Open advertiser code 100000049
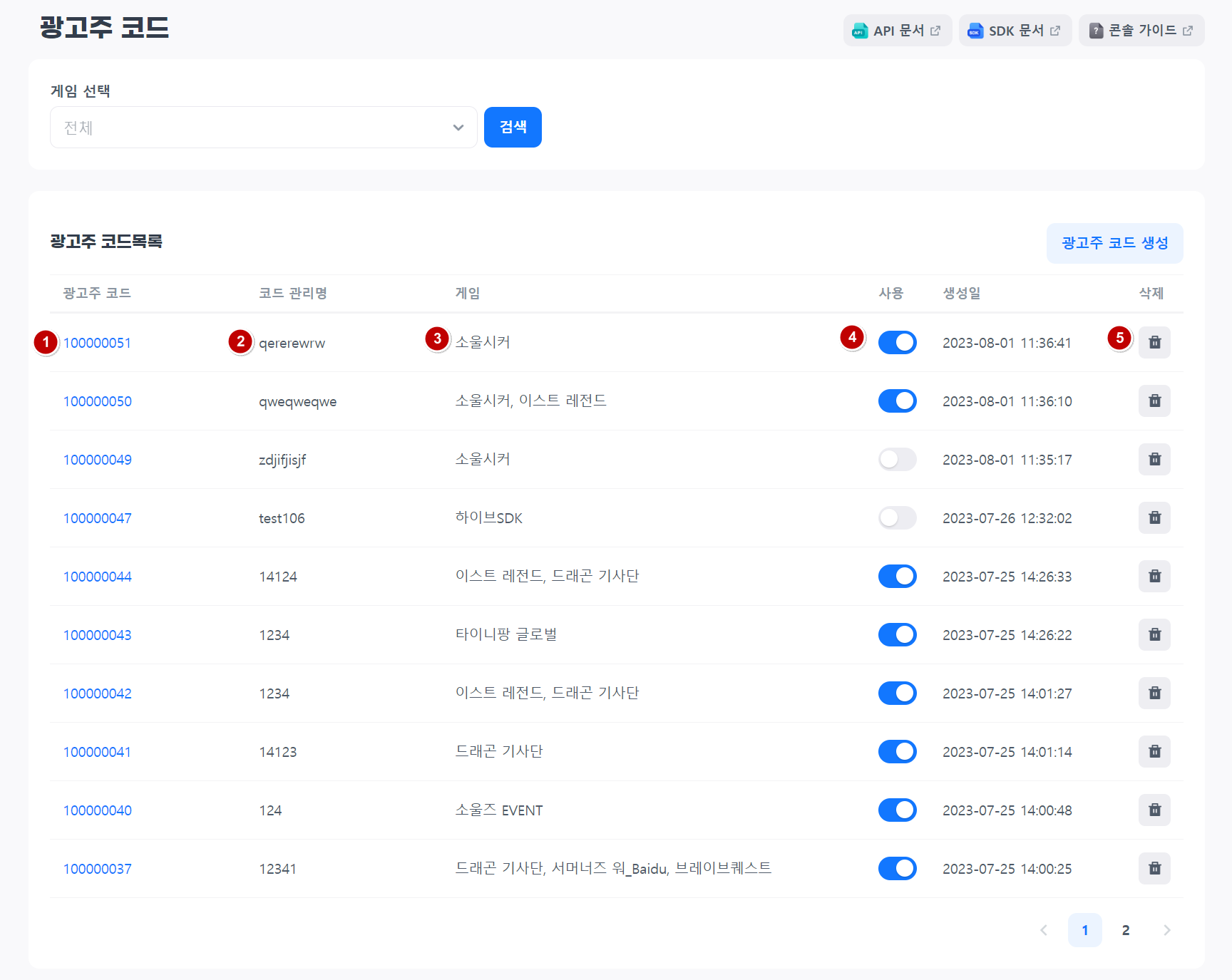The image size is (1232, 980). tap(98, 460)
